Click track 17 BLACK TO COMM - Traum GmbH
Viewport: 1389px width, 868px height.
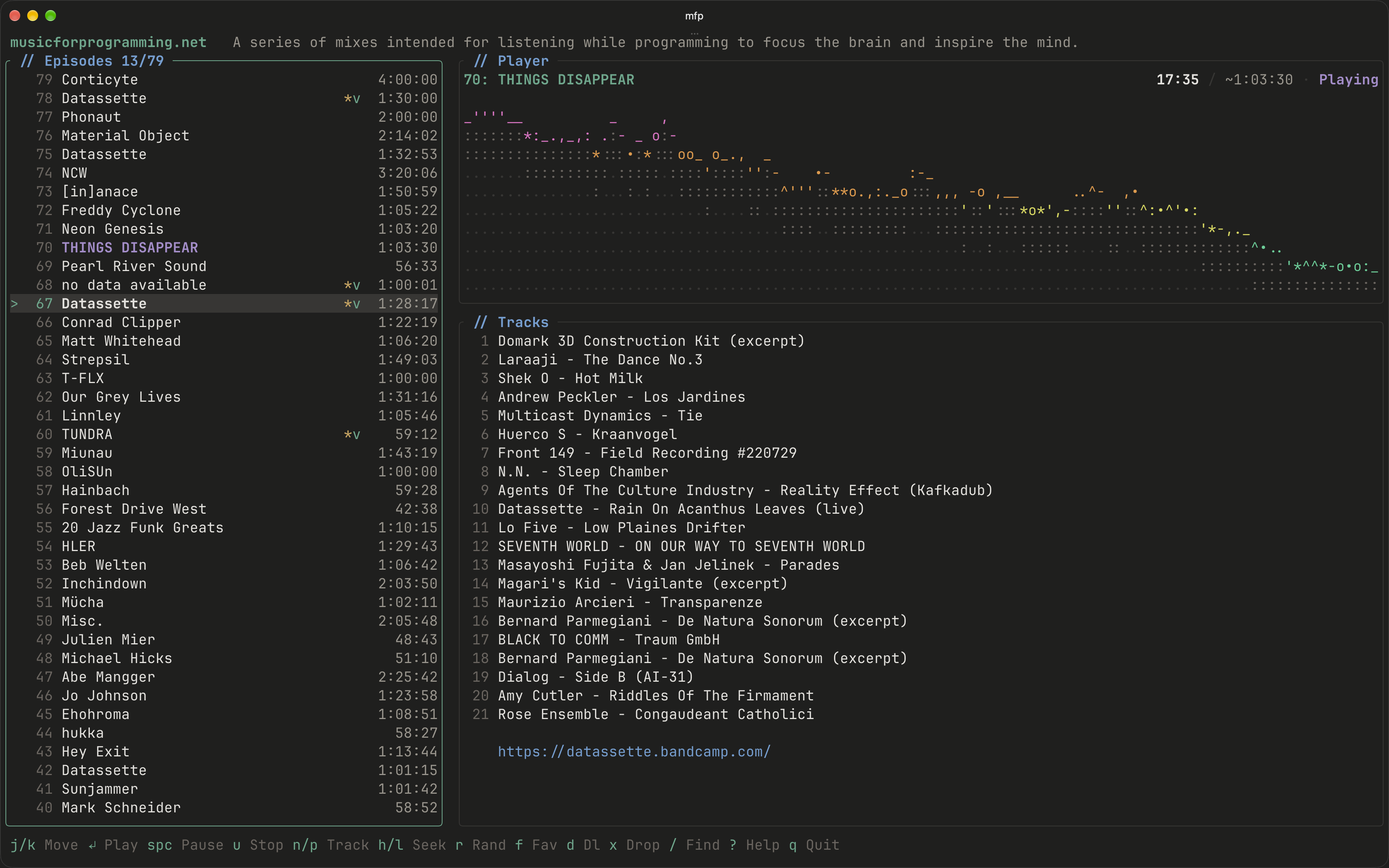click(x=596, y=639)
